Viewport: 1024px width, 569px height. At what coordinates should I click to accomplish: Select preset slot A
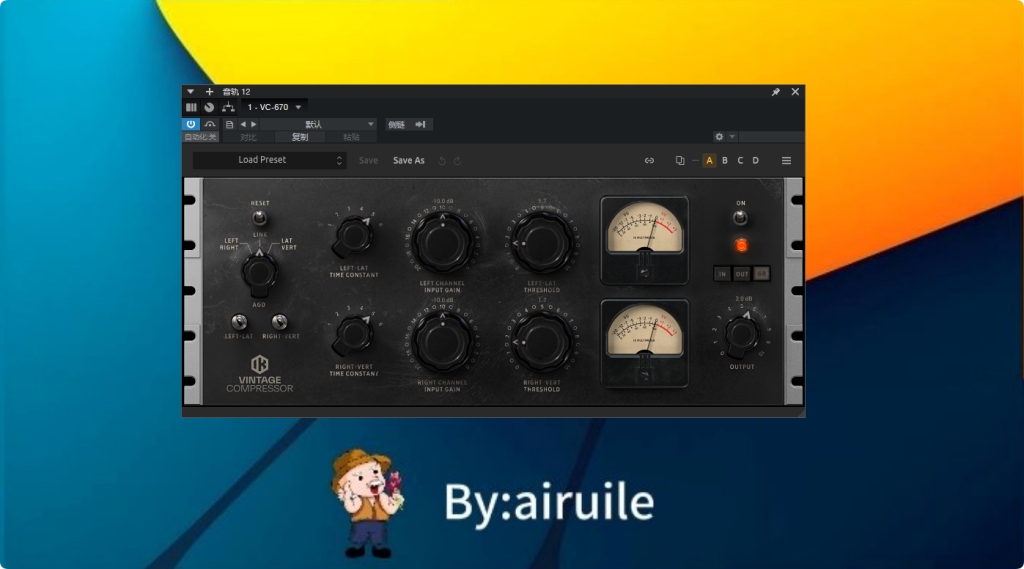tap(709, 161)
